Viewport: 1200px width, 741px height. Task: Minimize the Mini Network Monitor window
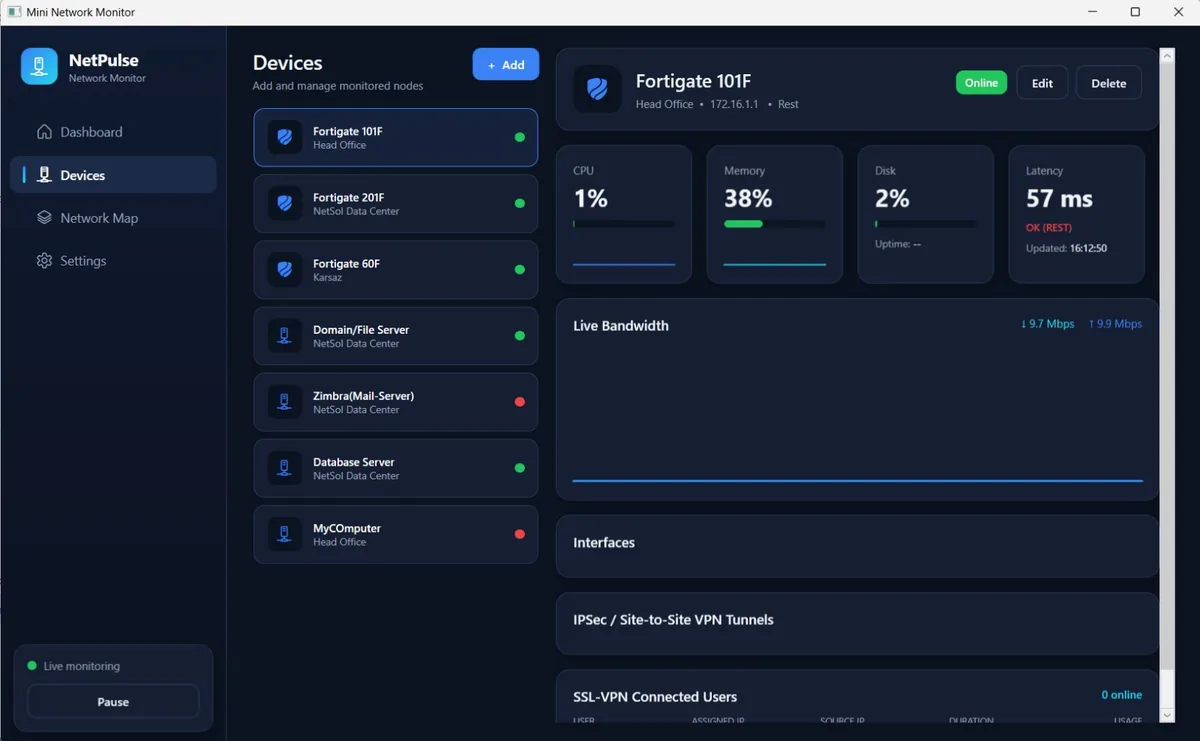[1091, 12]
